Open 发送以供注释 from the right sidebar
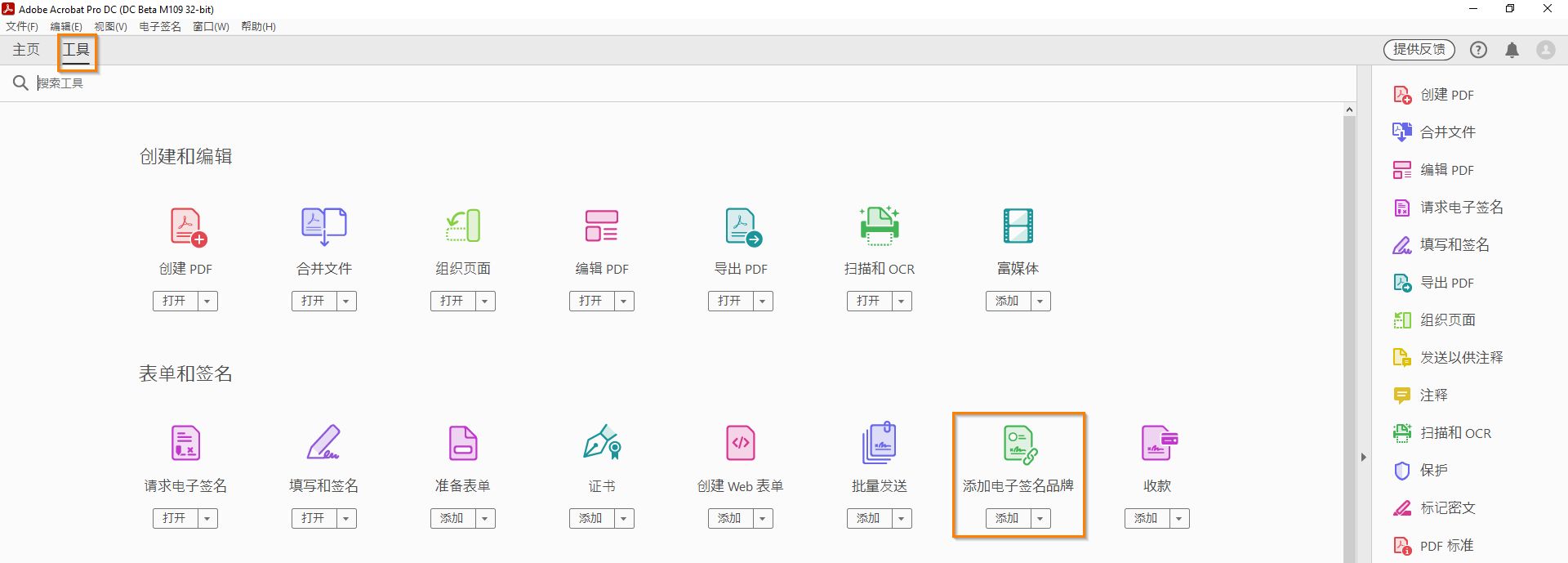Screen dimensions: 1568x563 click(x=1447, y=358)
